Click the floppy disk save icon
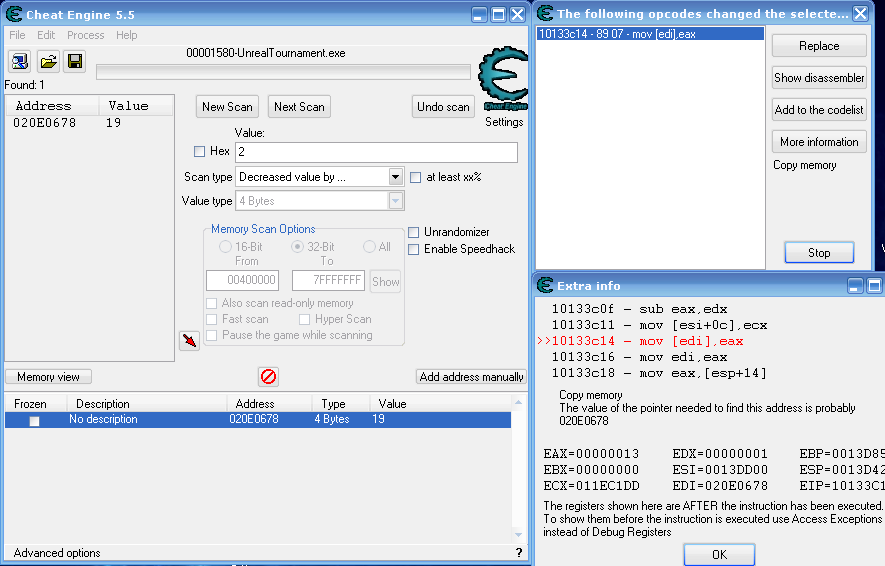 pos(74,62)
